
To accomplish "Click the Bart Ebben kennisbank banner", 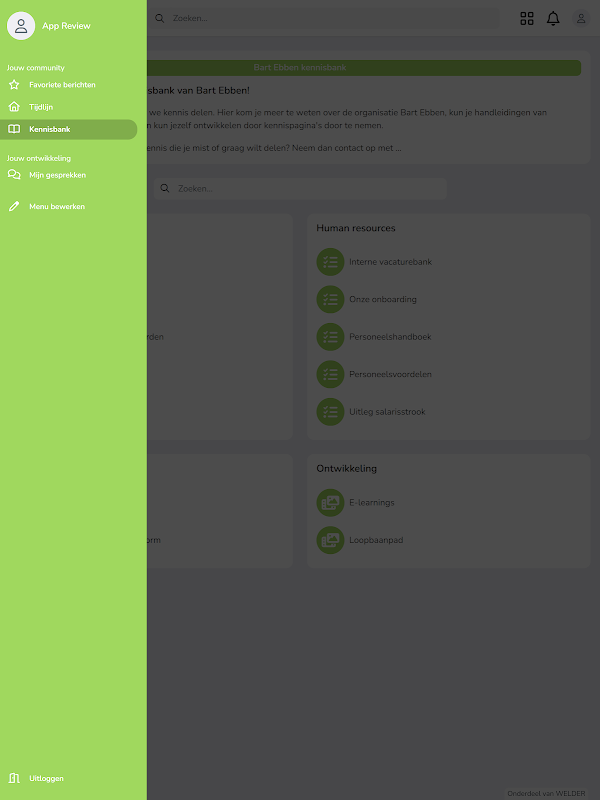I will click(300, 67).
